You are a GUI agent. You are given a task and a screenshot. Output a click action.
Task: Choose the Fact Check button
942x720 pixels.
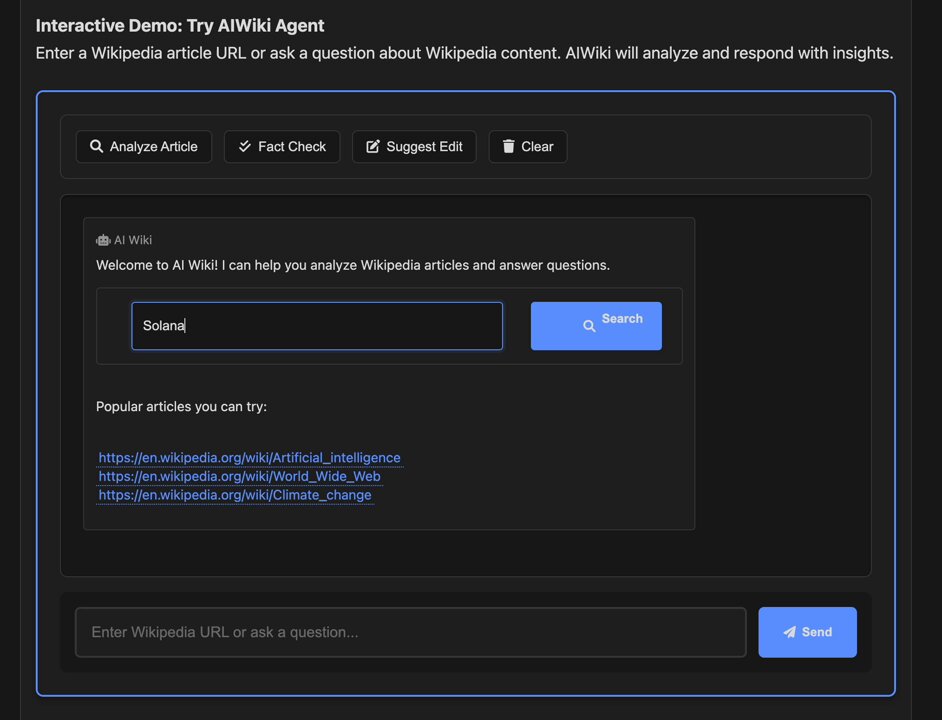pos(282,147)
